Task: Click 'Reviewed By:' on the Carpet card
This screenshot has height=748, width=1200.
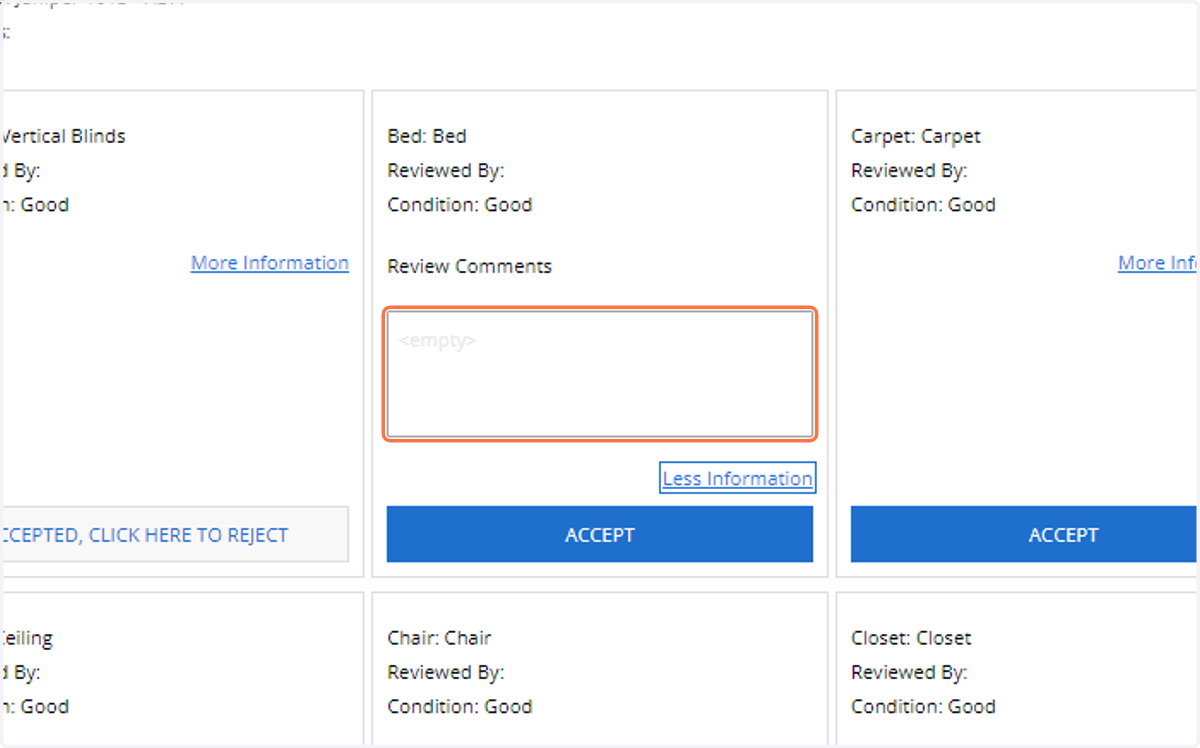Action: [x=909, y=171]
